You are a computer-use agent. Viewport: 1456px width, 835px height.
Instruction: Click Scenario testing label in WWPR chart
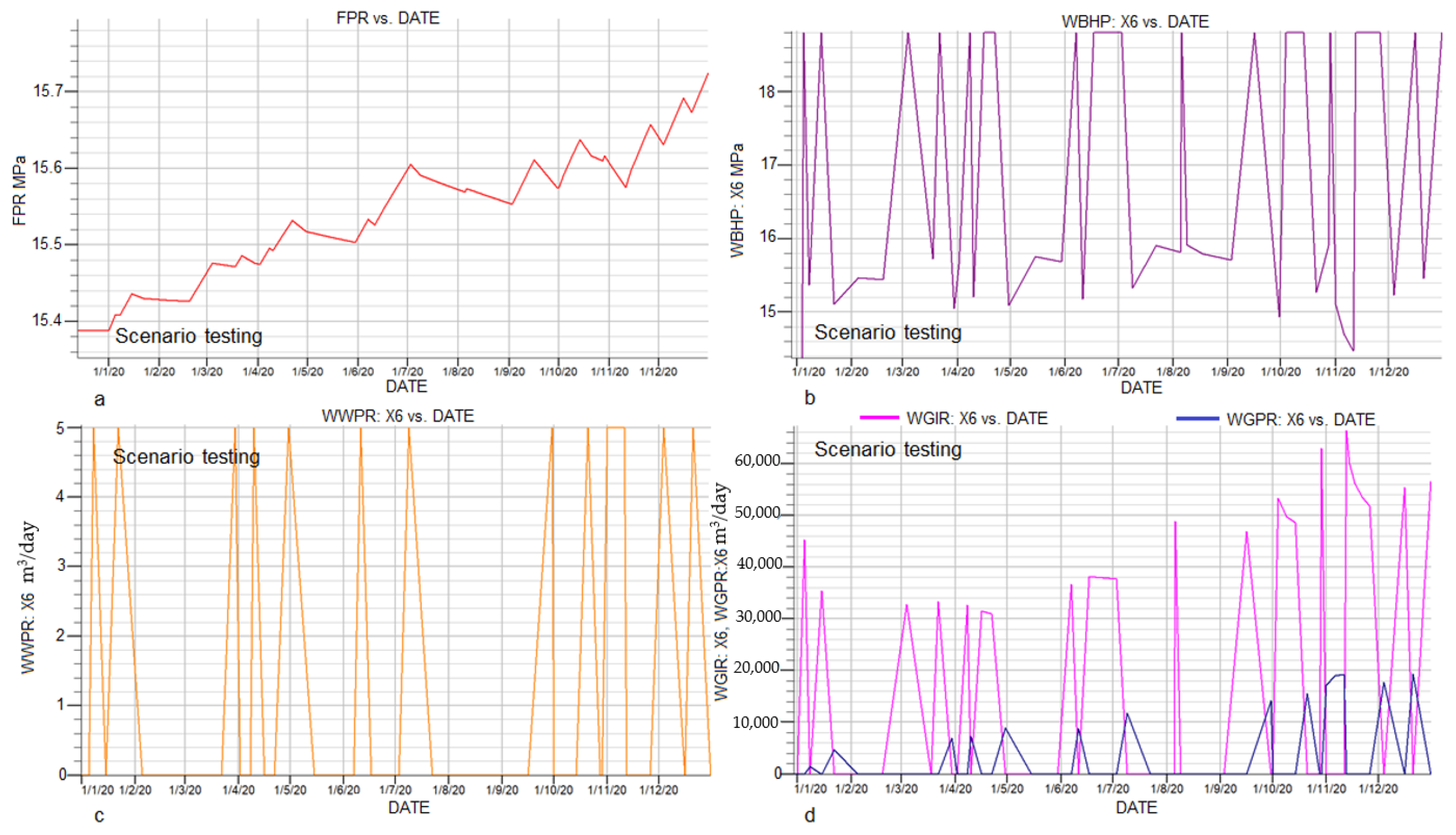[186, 457]
